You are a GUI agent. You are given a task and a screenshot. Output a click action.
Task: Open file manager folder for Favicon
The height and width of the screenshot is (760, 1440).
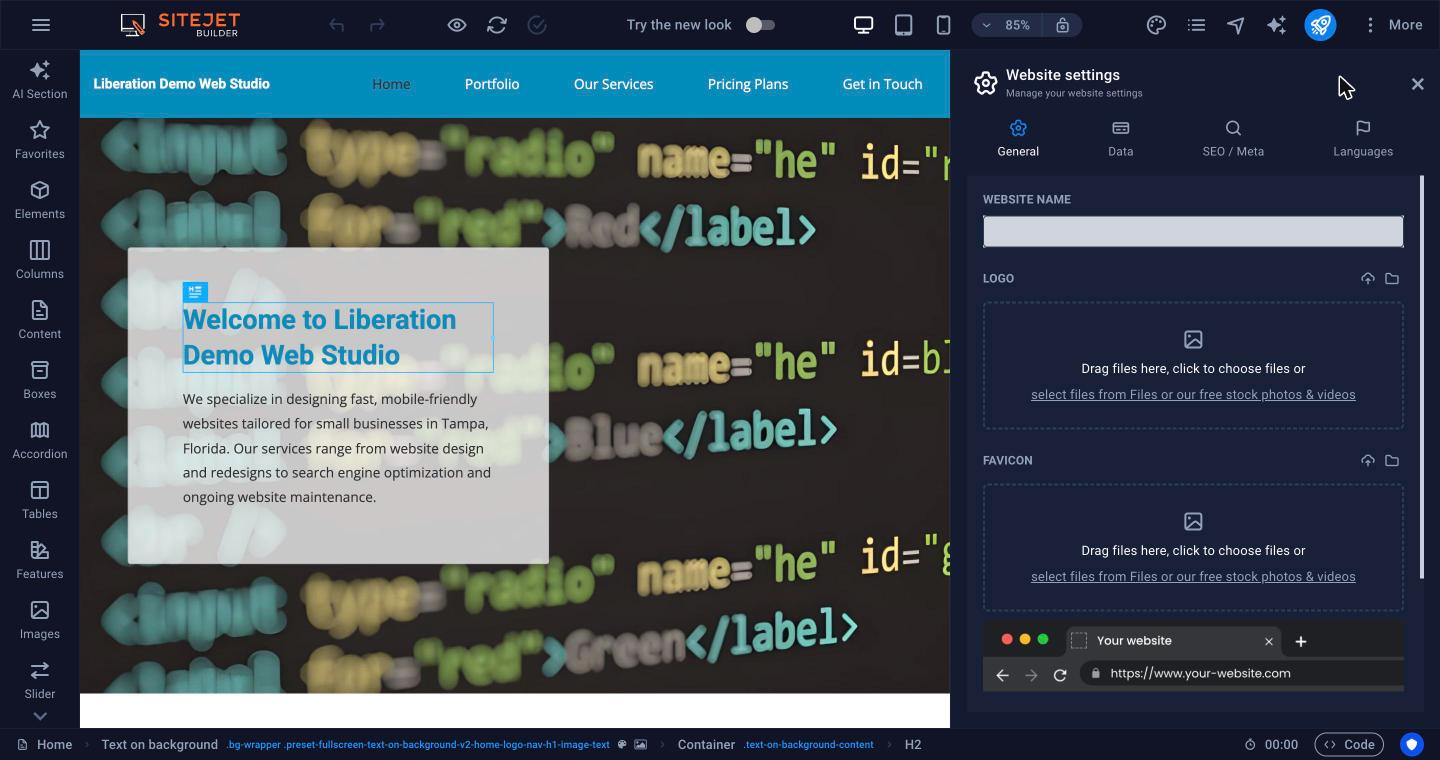click(1392, 461)
